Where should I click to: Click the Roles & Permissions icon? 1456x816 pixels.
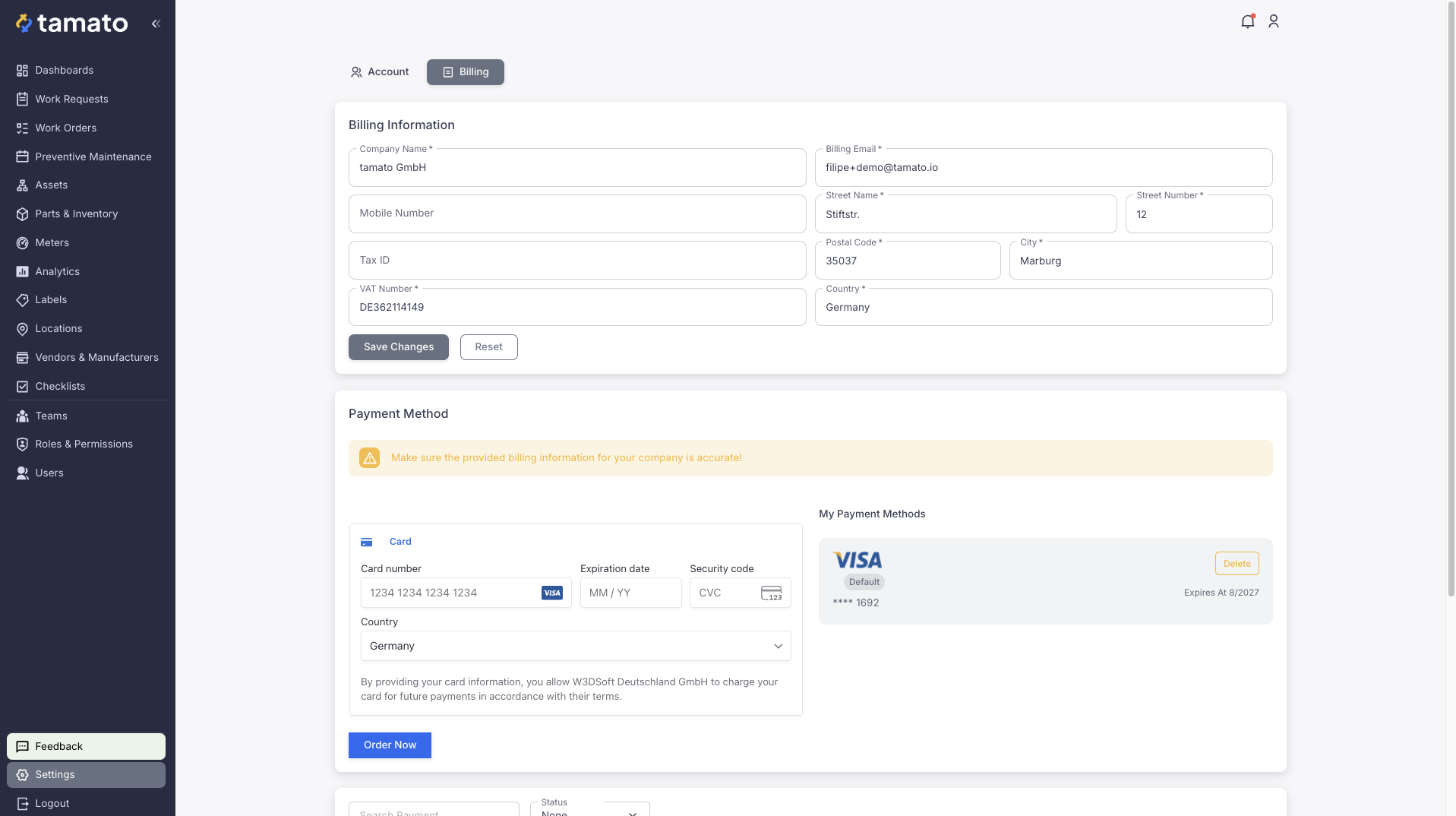22,444
